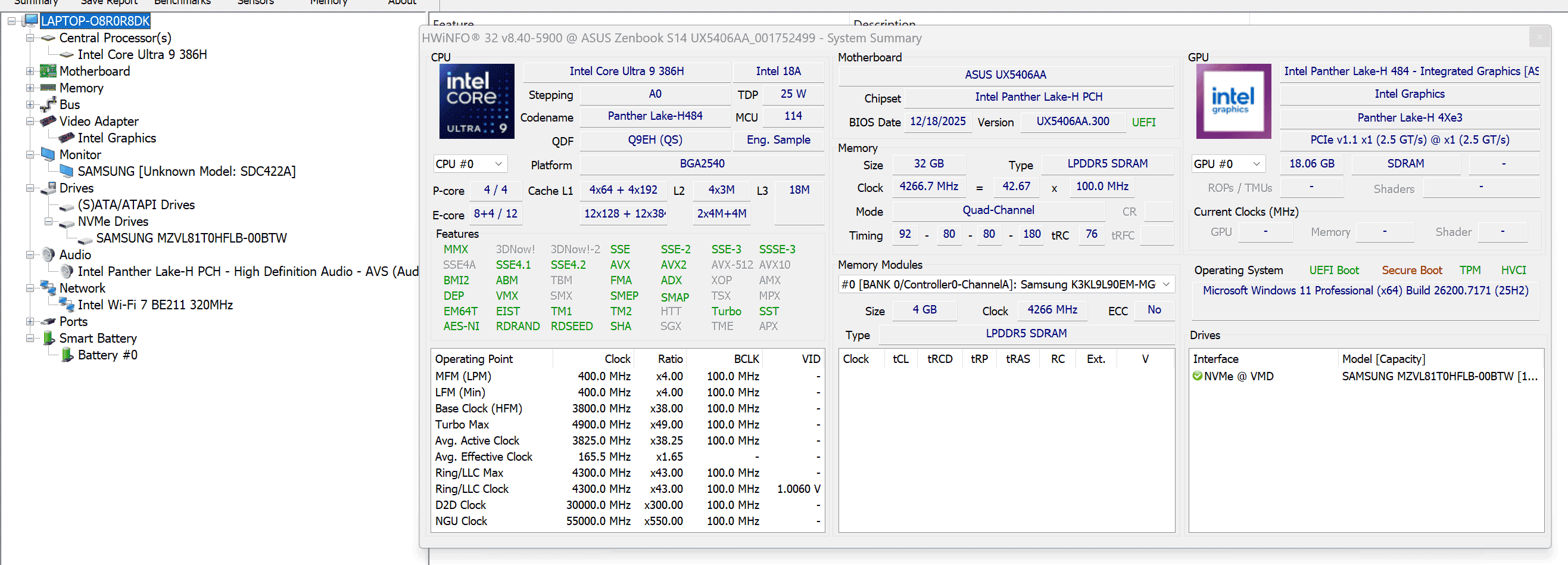Click the Network icon in tree
Viewport: 1568px width, 565px height.
[48, 288]
